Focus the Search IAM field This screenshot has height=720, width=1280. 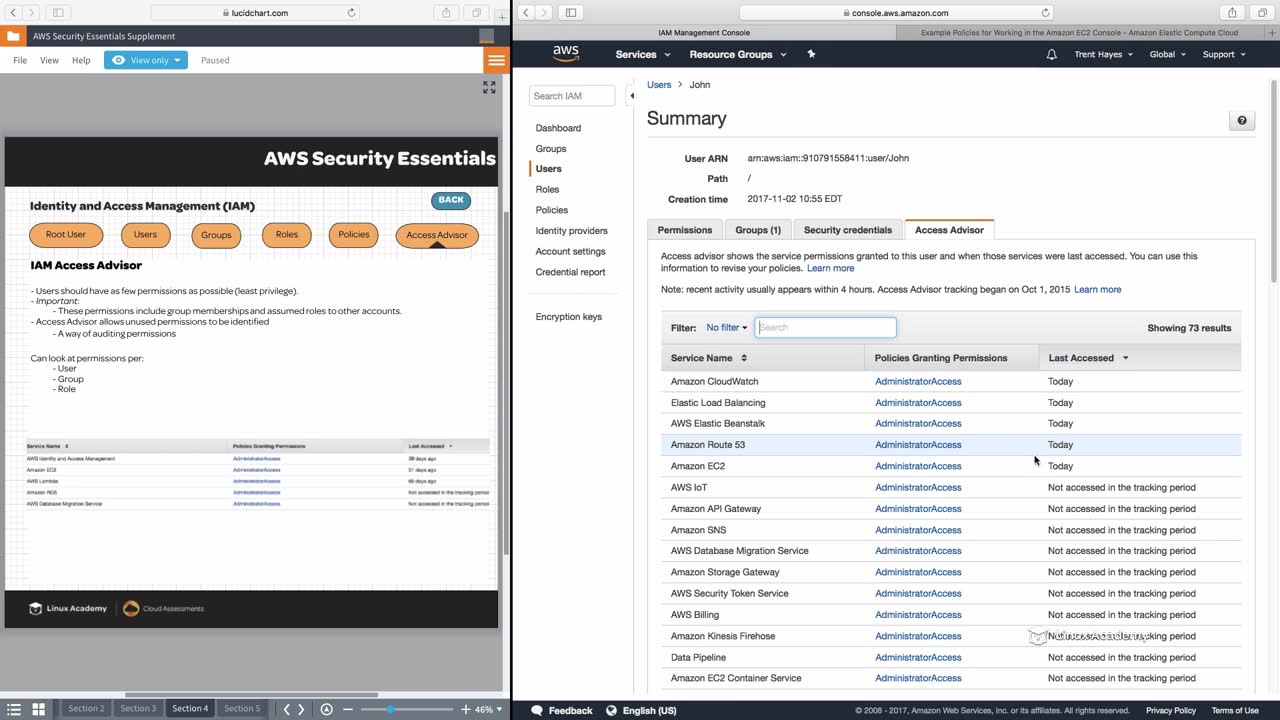[x=571, y=96]
